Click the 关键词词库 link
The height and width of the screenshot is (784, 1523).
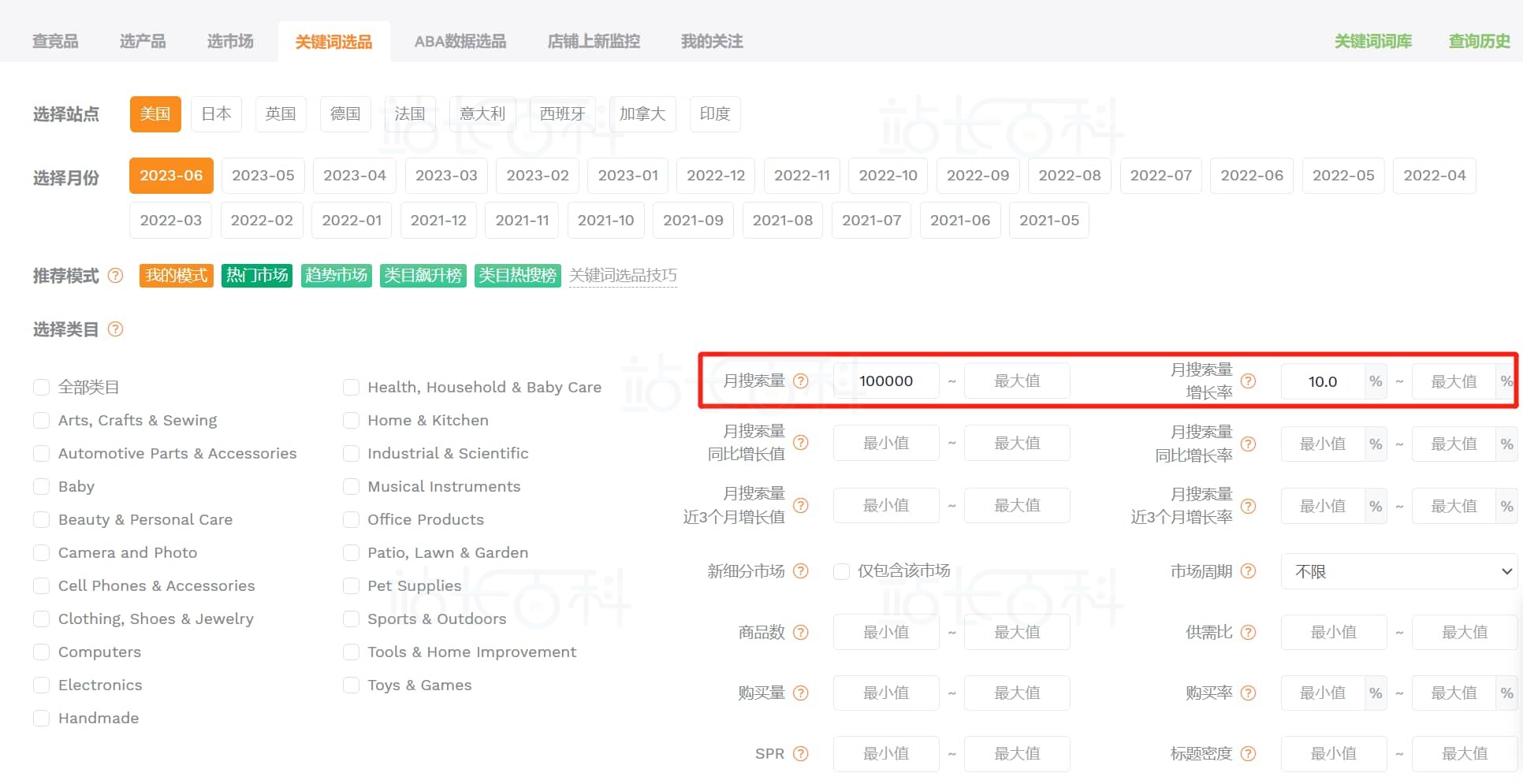(1373, 41)
